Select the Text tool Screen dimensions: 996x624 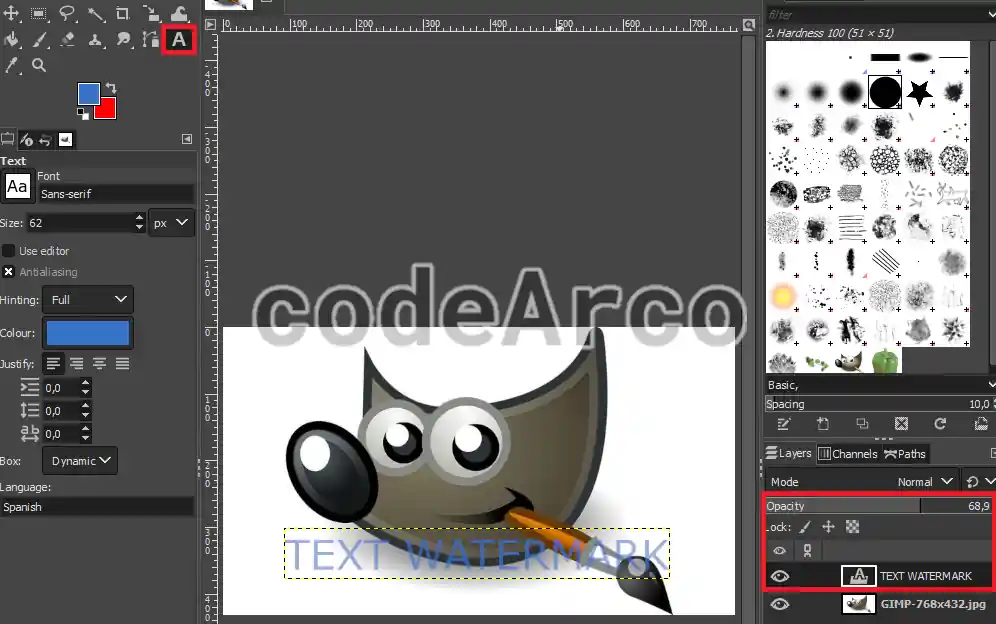point(178,40)
